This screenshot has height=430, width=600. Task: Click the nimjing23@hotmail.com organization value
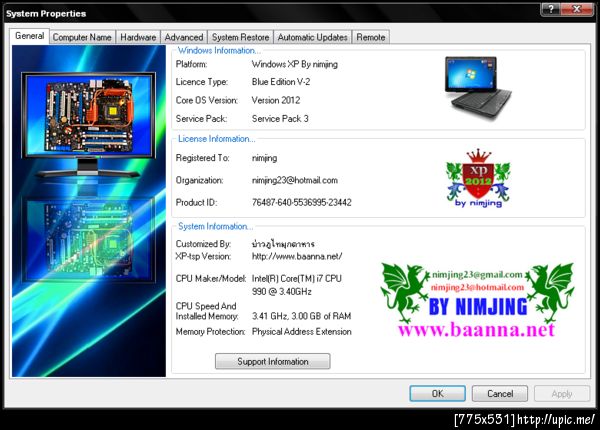295,180
